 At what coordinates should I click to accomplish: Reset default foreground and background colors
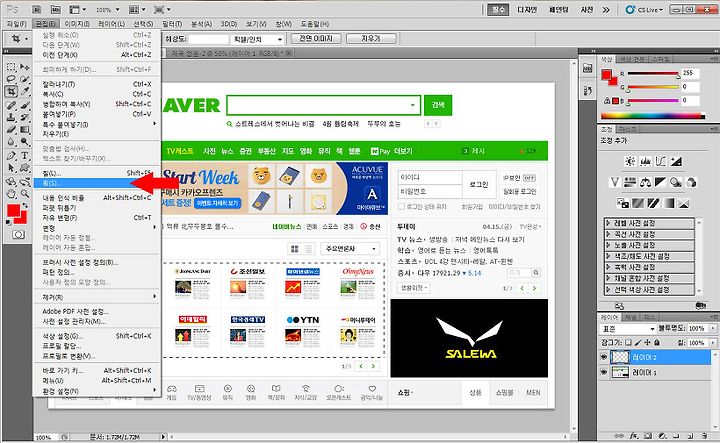coord(9,223)
